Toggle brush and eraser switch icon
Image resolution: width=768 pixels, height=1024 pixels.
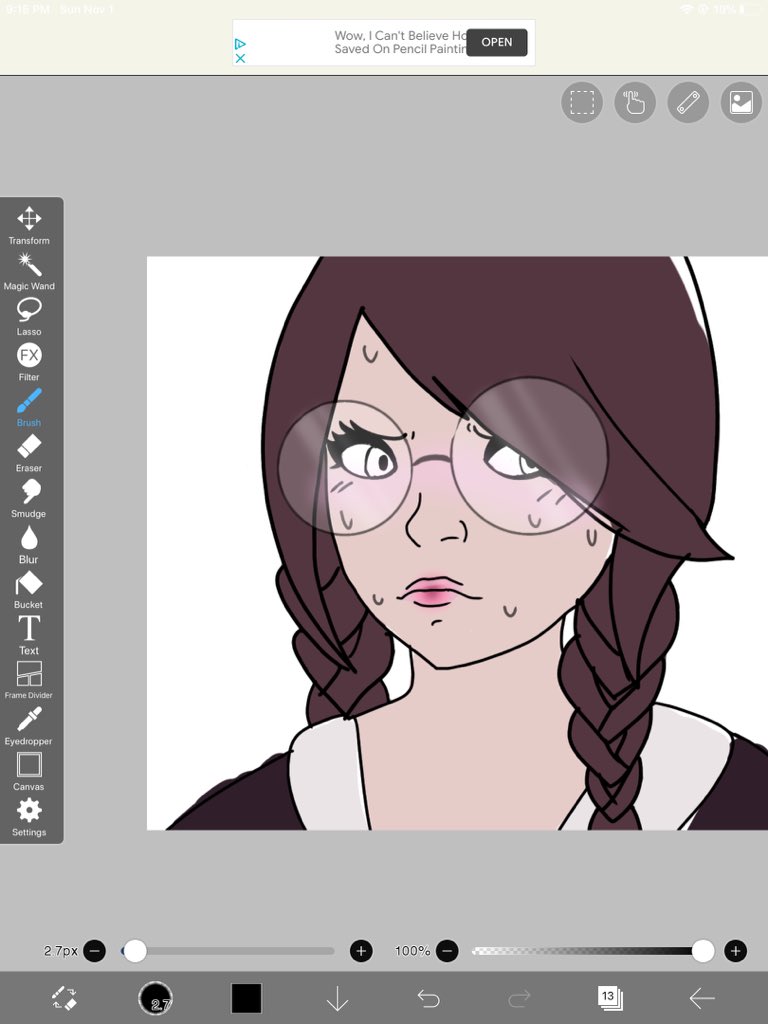tap(64, 998)
